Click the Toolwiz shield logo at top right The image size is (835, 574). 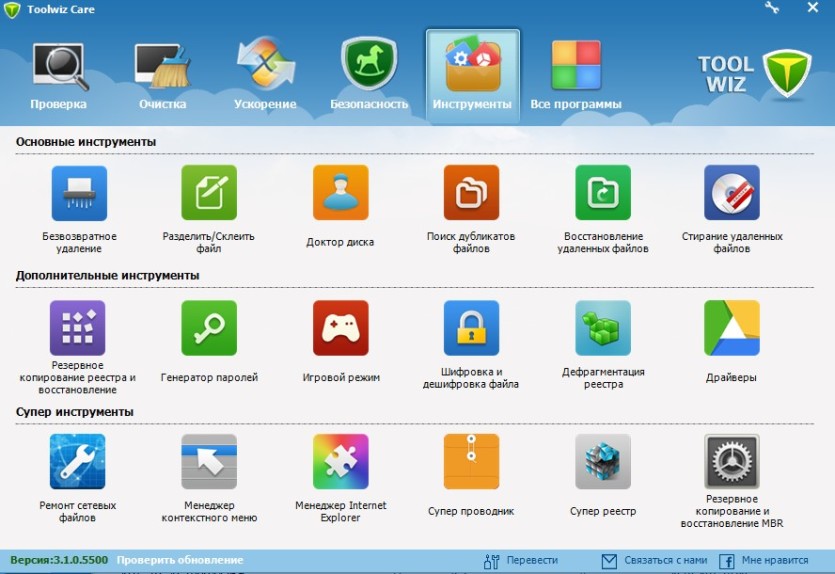[x=787, y=73]
